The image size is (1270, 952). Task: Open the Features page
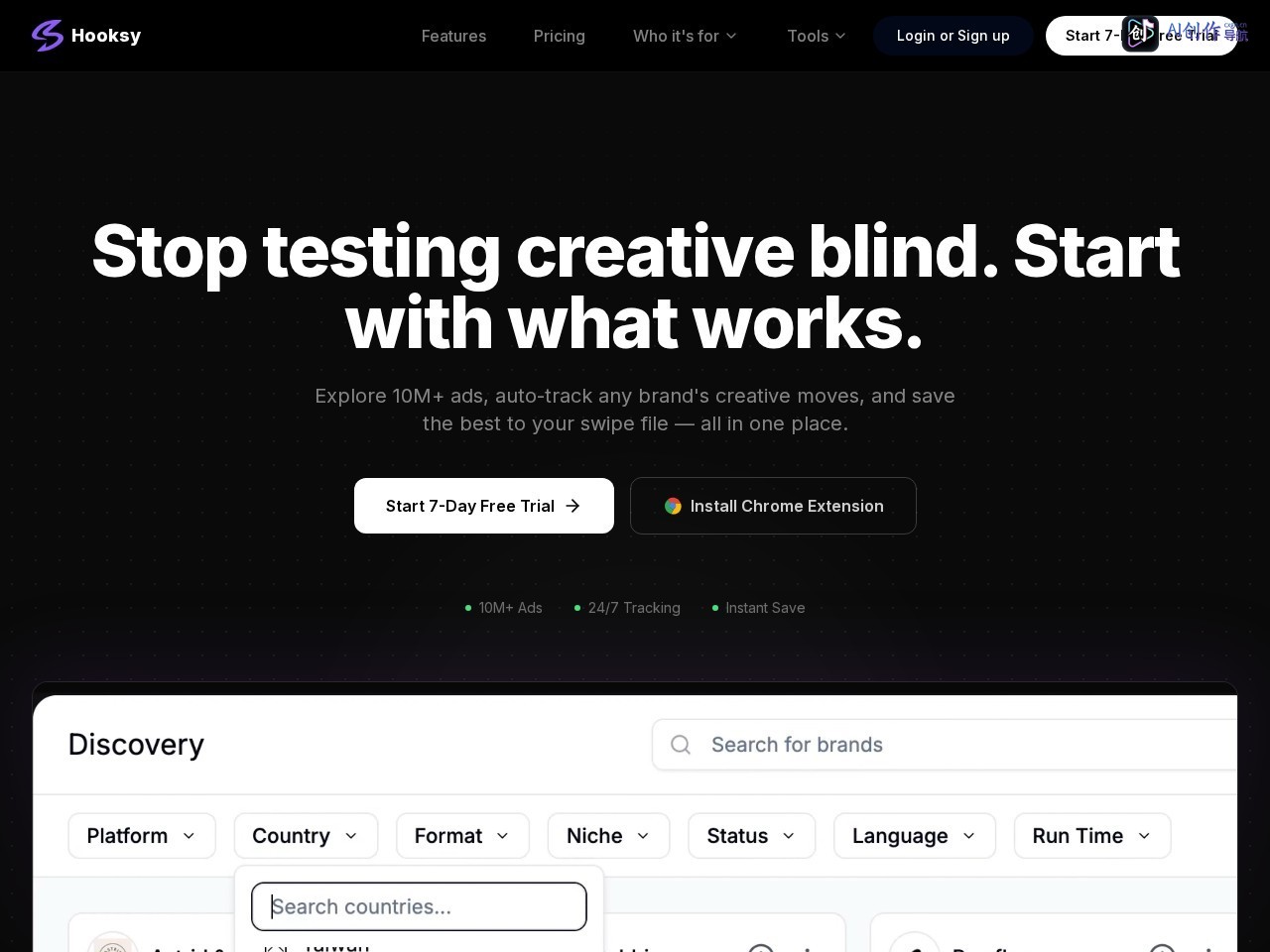pyautogui.click(x=453, y=36)
